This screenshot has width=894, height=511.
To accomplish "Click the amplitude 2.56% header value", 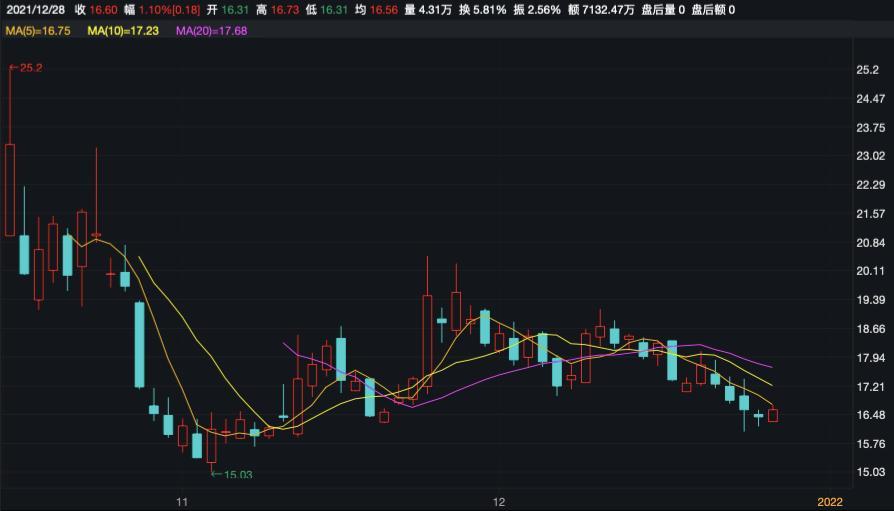I will coord(544,10).
